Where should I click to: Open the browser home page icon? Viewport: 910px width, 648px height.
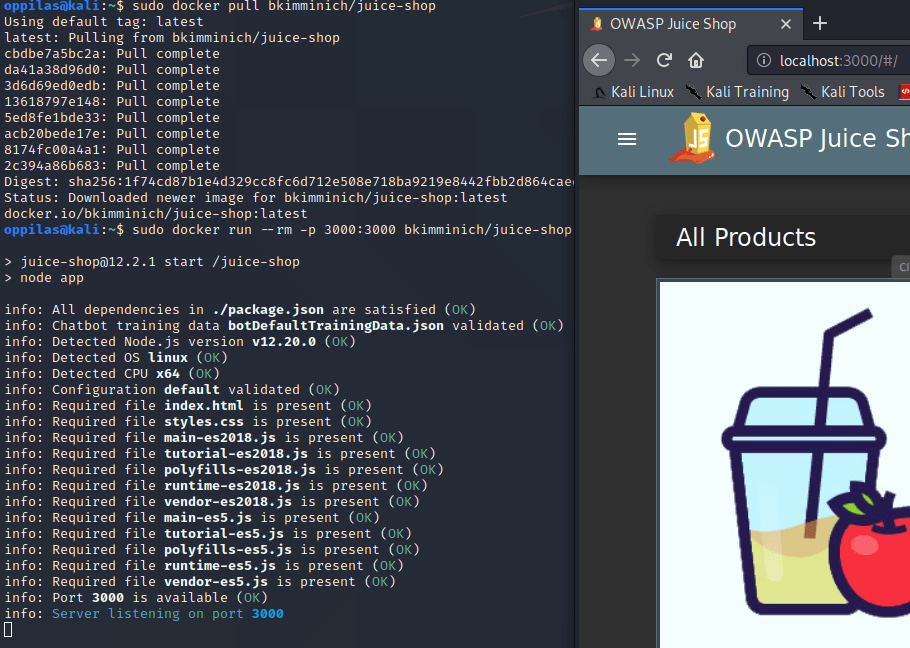pyautogui.click(x=697, y=60)
